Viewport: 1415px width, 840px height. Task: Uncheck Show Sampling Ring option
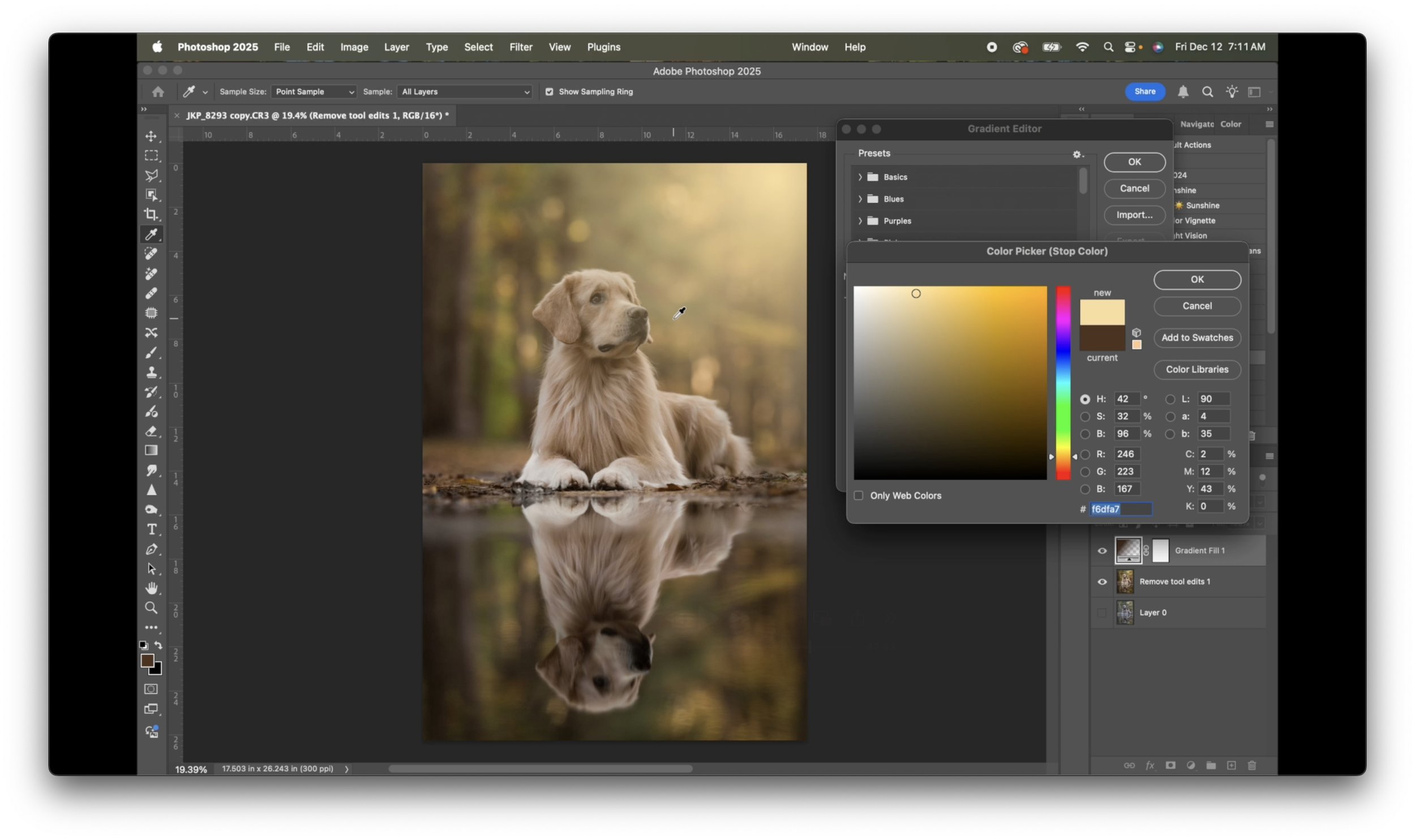pos(549,92)
